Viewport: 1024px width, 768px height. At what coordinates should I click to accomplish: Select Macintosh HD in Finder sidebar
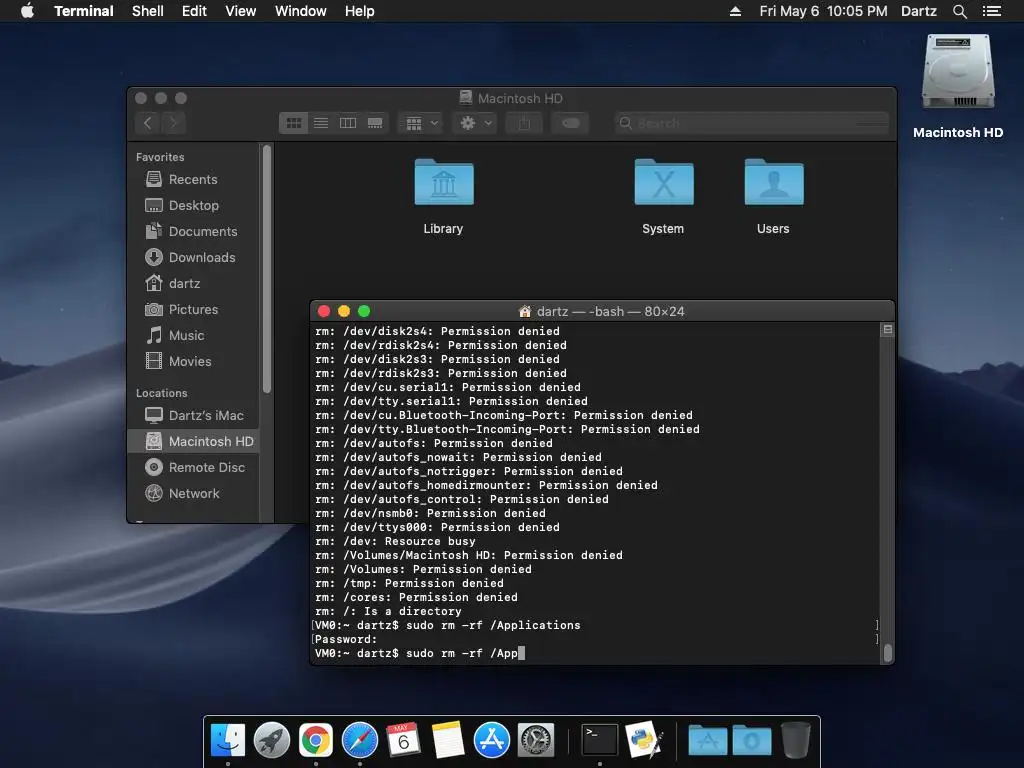(x=193, y=441)
